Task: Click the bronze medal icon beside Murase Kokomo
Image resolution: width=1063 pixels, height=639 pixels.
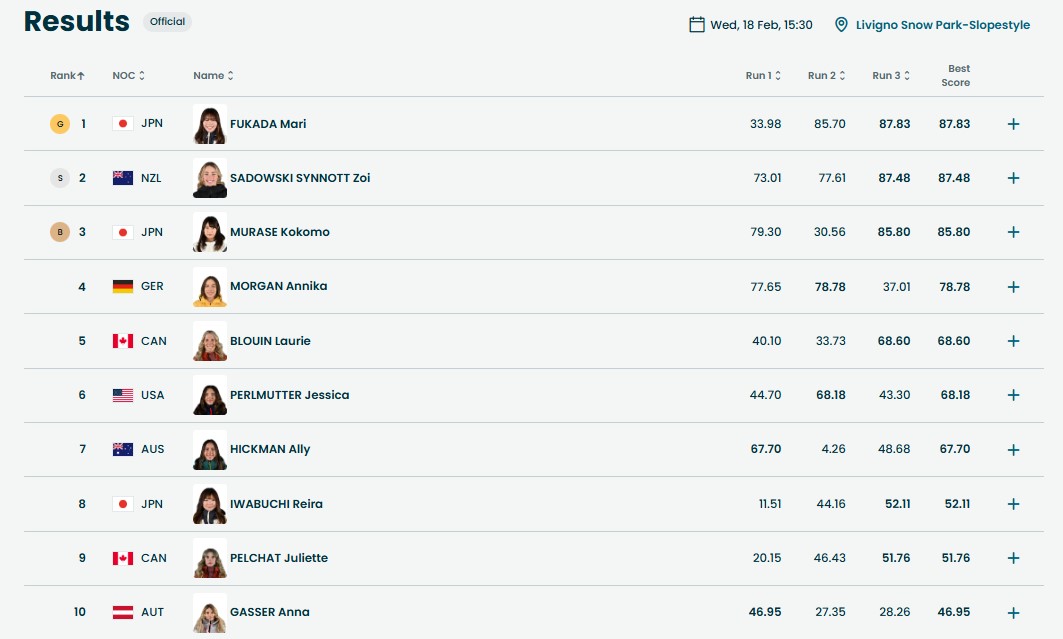Action: [60, 232]
